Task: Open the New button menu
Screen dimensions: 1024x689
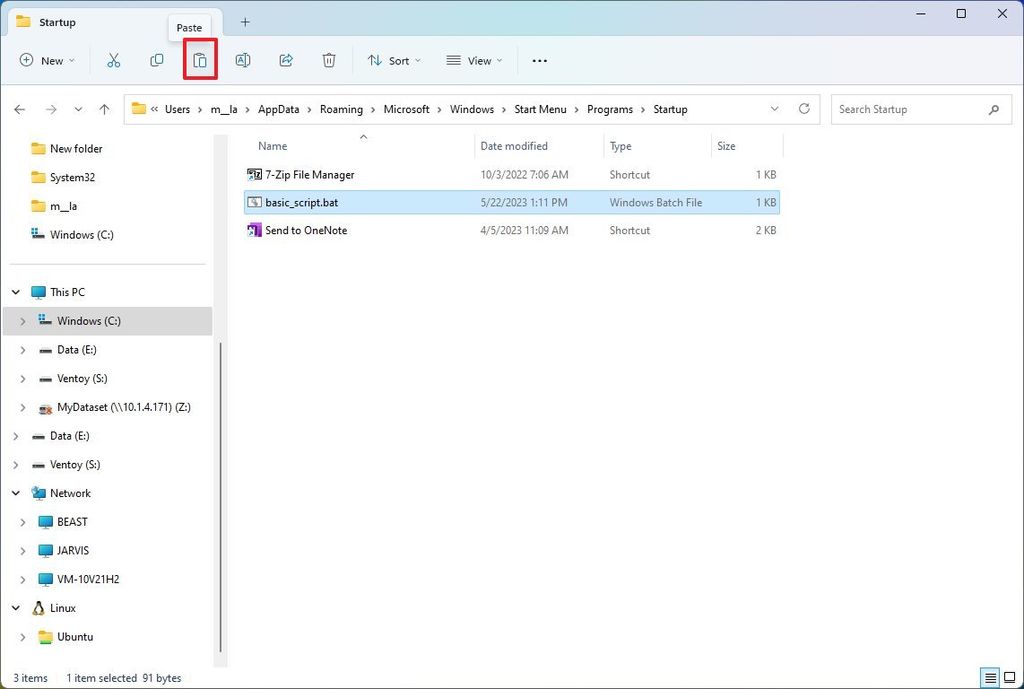Action: tap(47, 60)
